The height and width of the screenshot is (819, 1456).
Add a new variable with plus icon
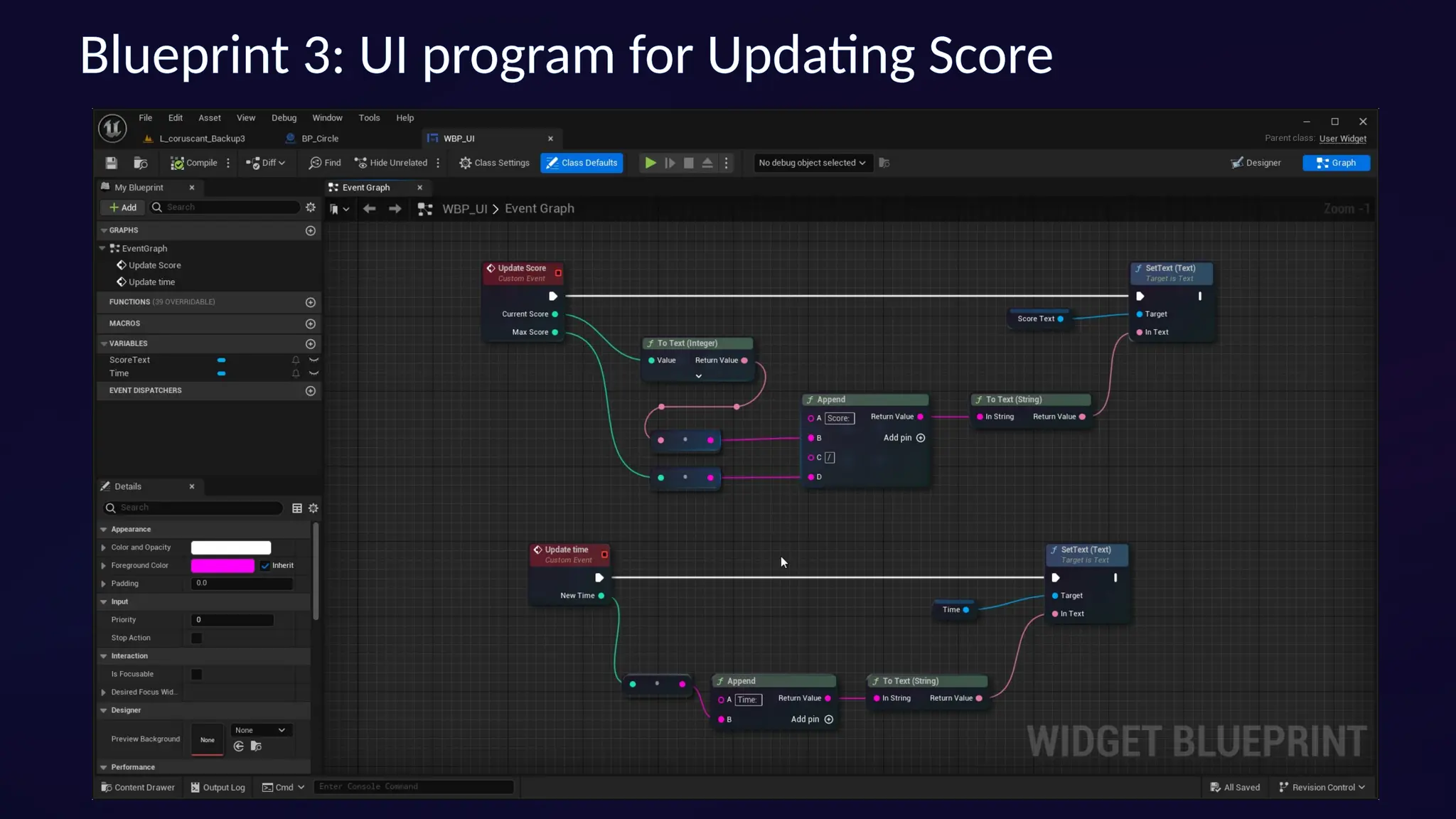pos(310,343)
